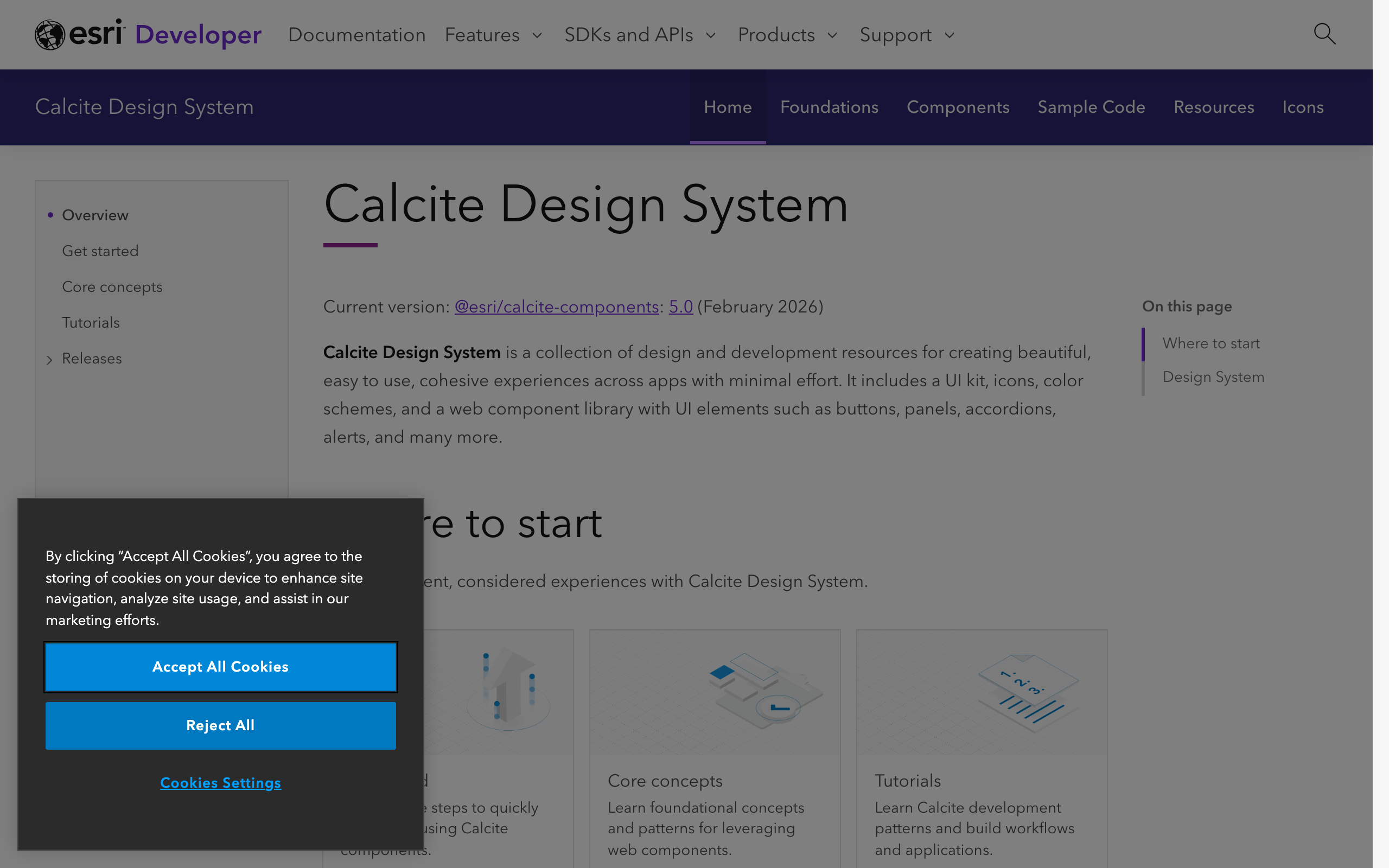Image resolution: width=1389 pixels, height=868 pixels.
Task: Open the Core concepts card illustration
Action: coord(715,692)
